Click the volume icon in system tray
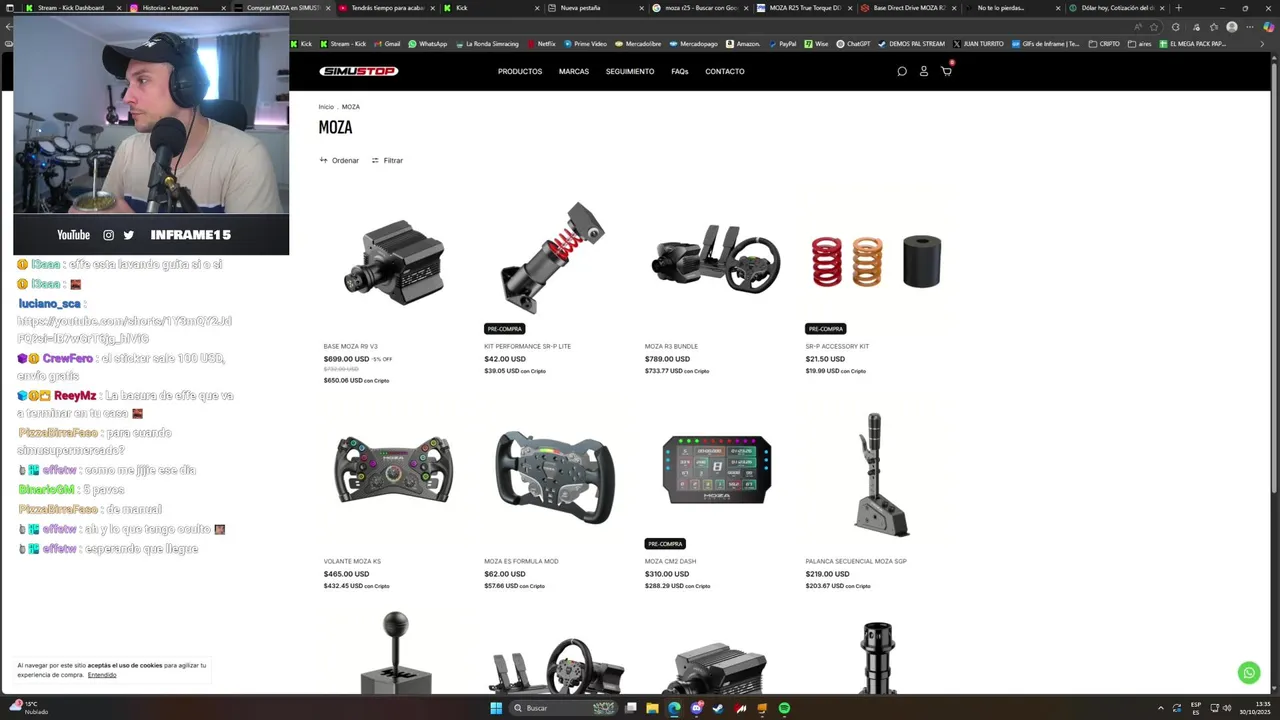 pyautogui.click(x=1226, y=708)
